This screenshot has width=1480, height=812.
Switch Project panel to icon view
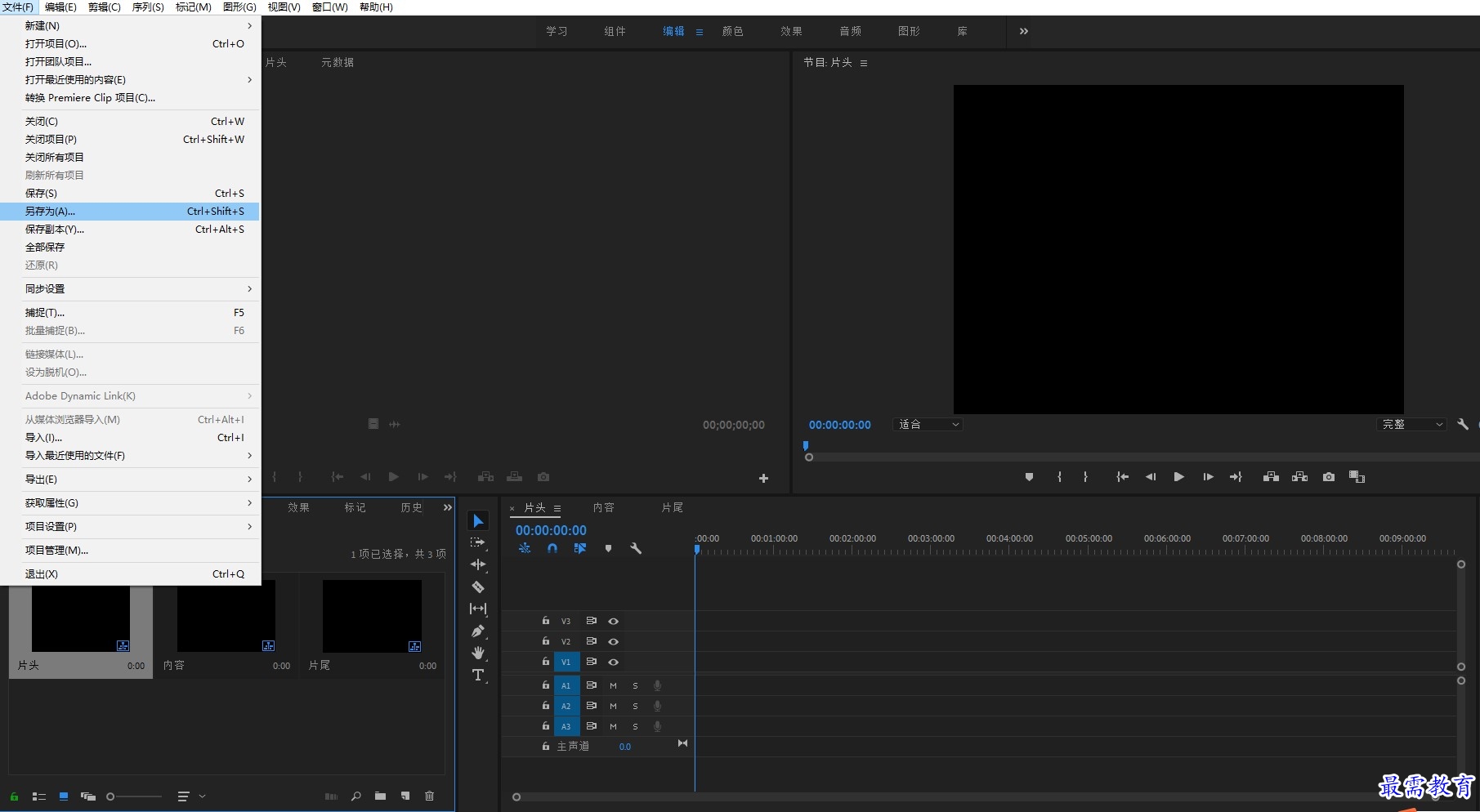coord(63,796)
